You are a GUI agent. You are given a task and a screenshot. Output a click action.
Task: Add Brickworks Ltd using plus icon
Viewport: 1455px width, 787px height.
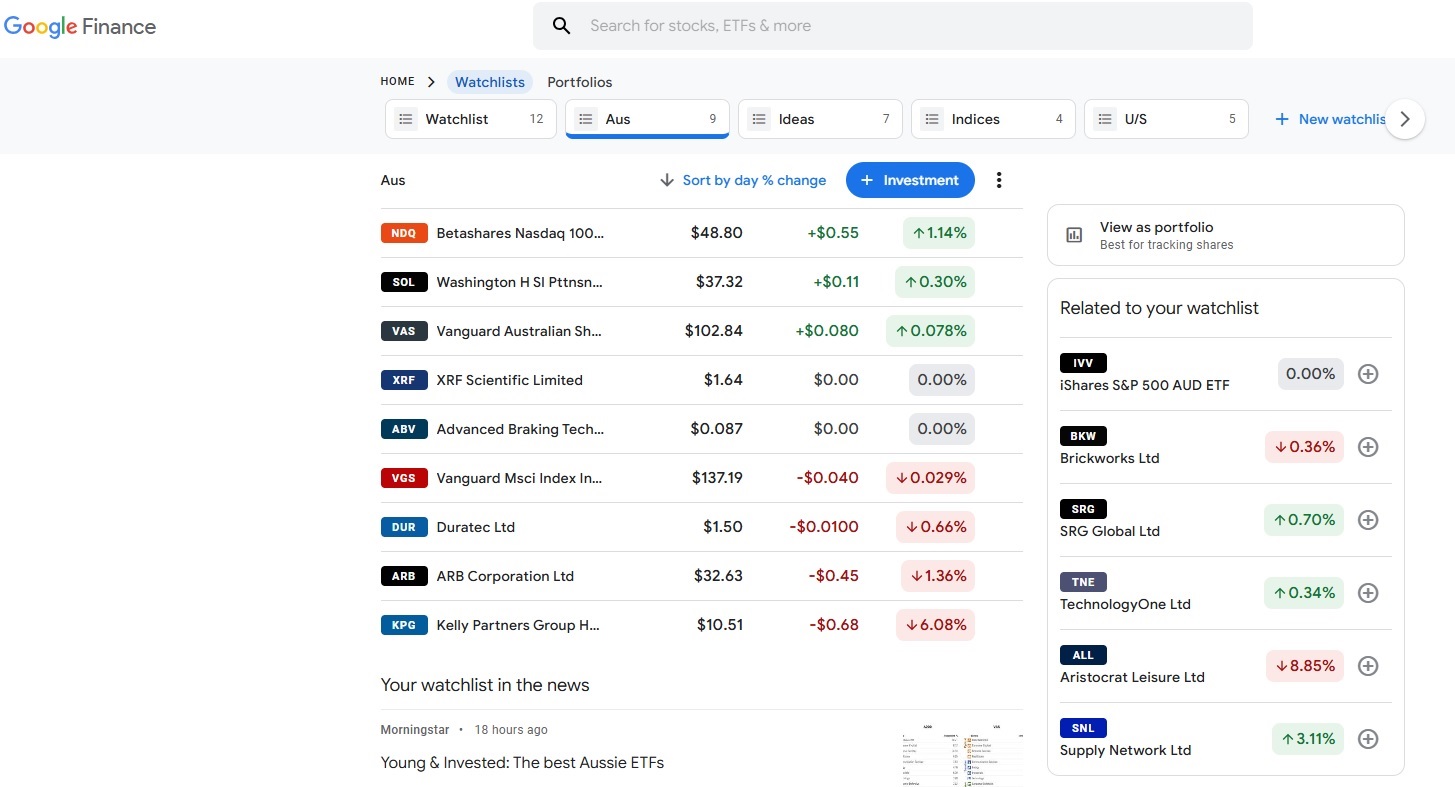coord(1368,447)
